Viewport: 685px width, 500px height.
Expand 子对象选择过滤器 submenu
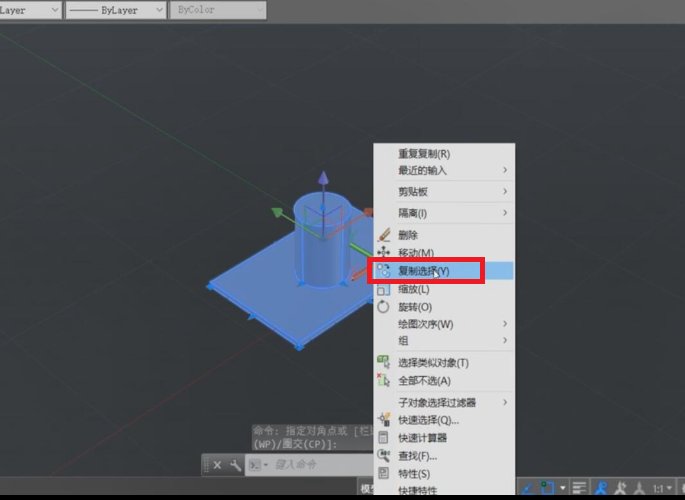(x=444, y=402)
